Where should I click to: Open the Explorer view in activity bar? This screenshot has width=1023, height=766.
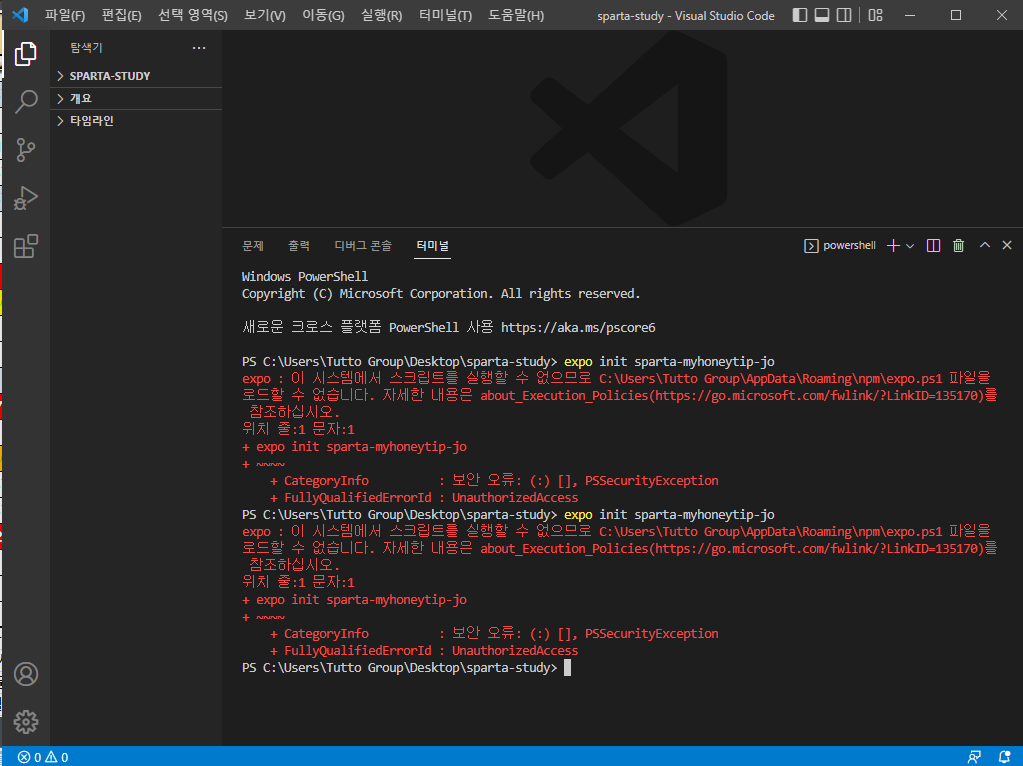[25, 54]
